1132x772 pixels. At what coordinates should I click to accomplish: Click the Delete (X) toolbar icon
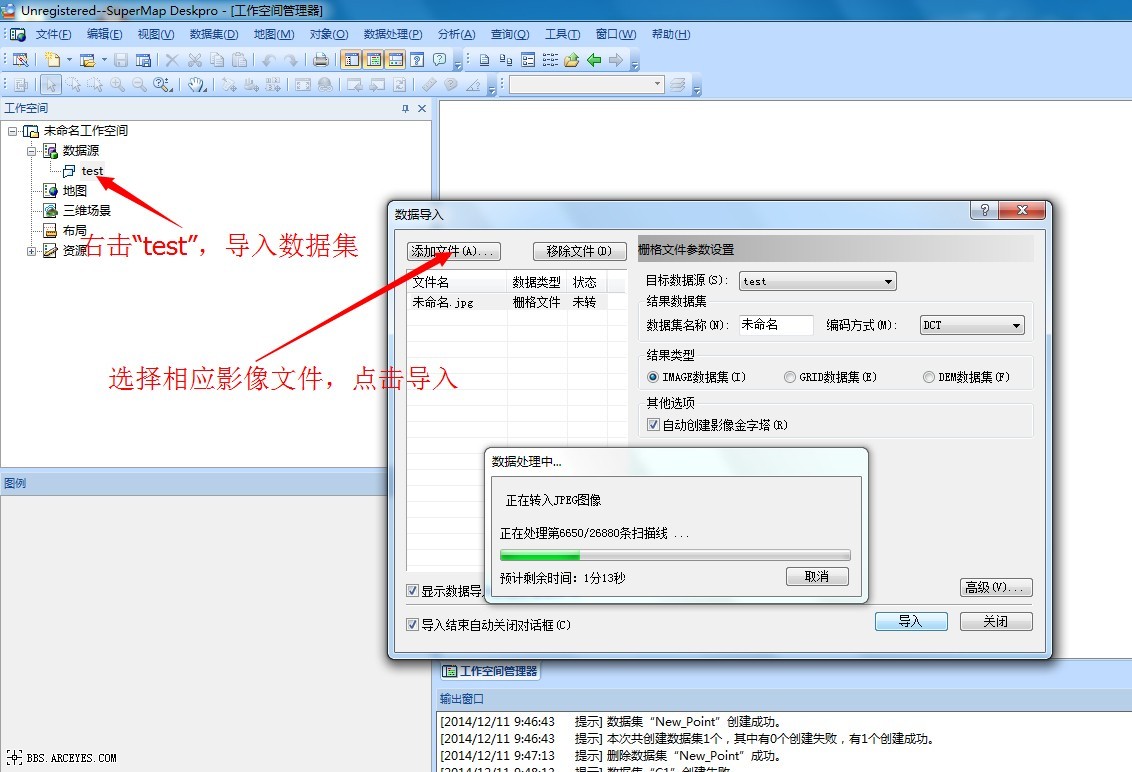[x=172, y=60]
